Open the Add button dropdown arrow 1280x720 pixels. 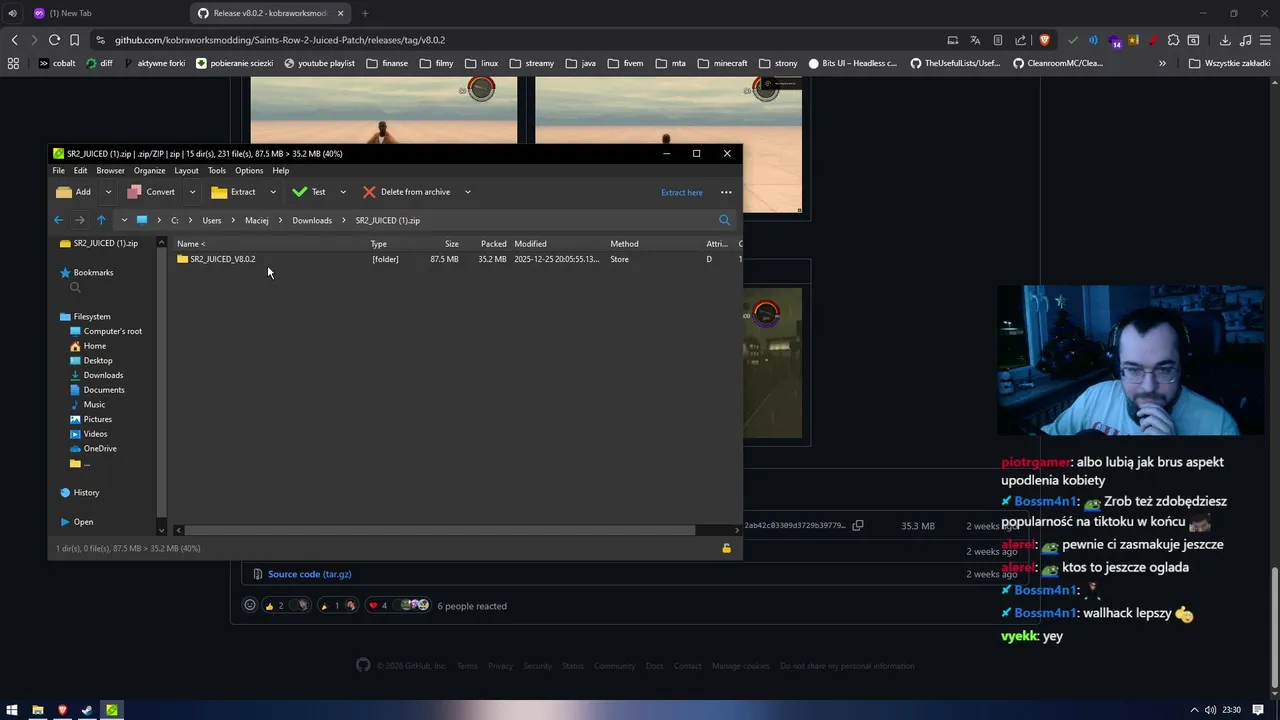tap(108, 192)
